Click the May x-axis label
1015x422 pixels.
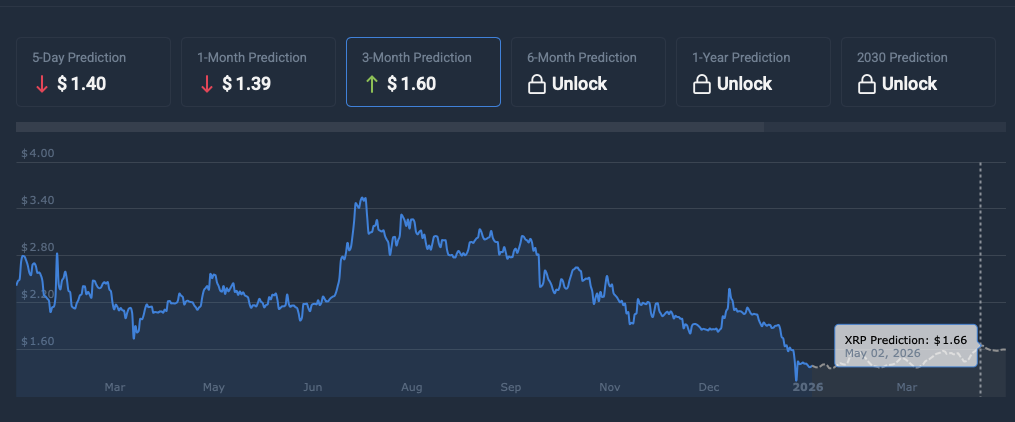click(x=214, y=387)
